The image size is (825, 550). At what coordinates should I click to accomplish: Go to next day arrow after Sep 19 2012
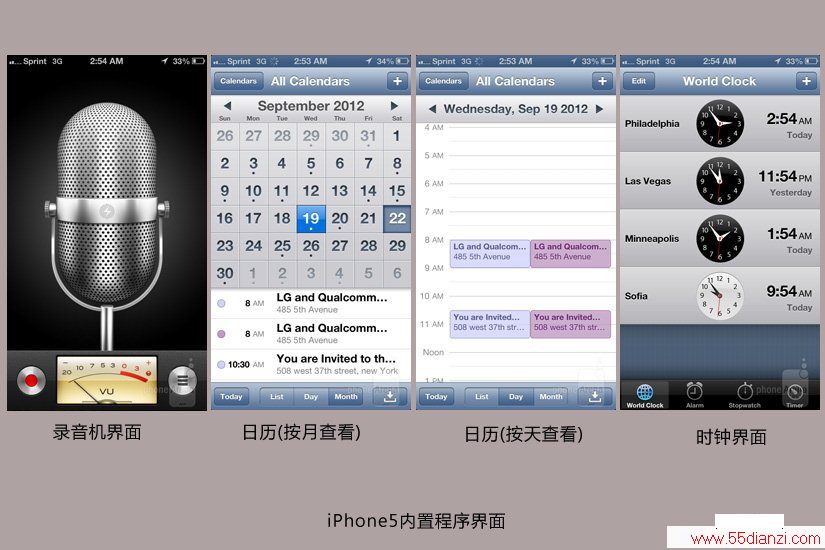pos(599,109)
